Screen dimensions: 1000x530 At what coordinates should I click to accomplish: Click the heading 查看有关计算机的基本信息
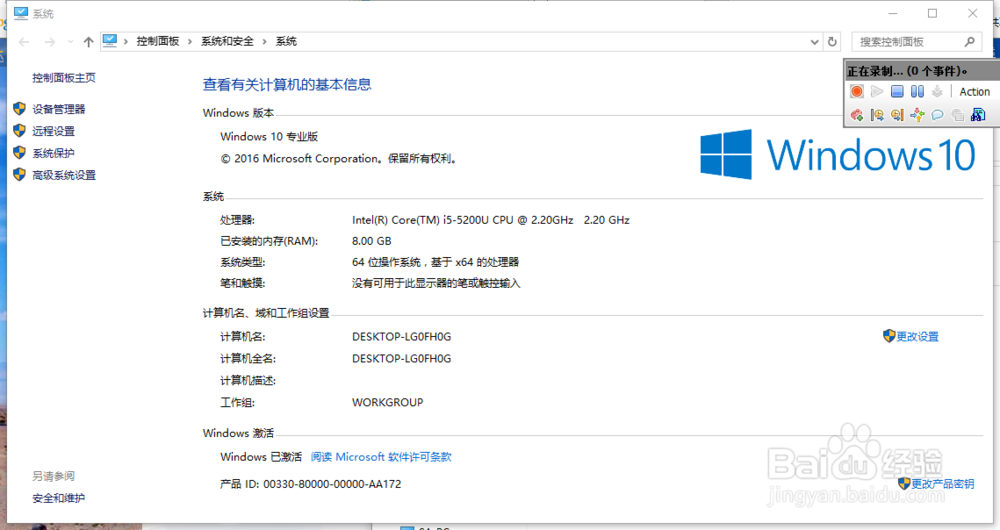pos(287,85)
